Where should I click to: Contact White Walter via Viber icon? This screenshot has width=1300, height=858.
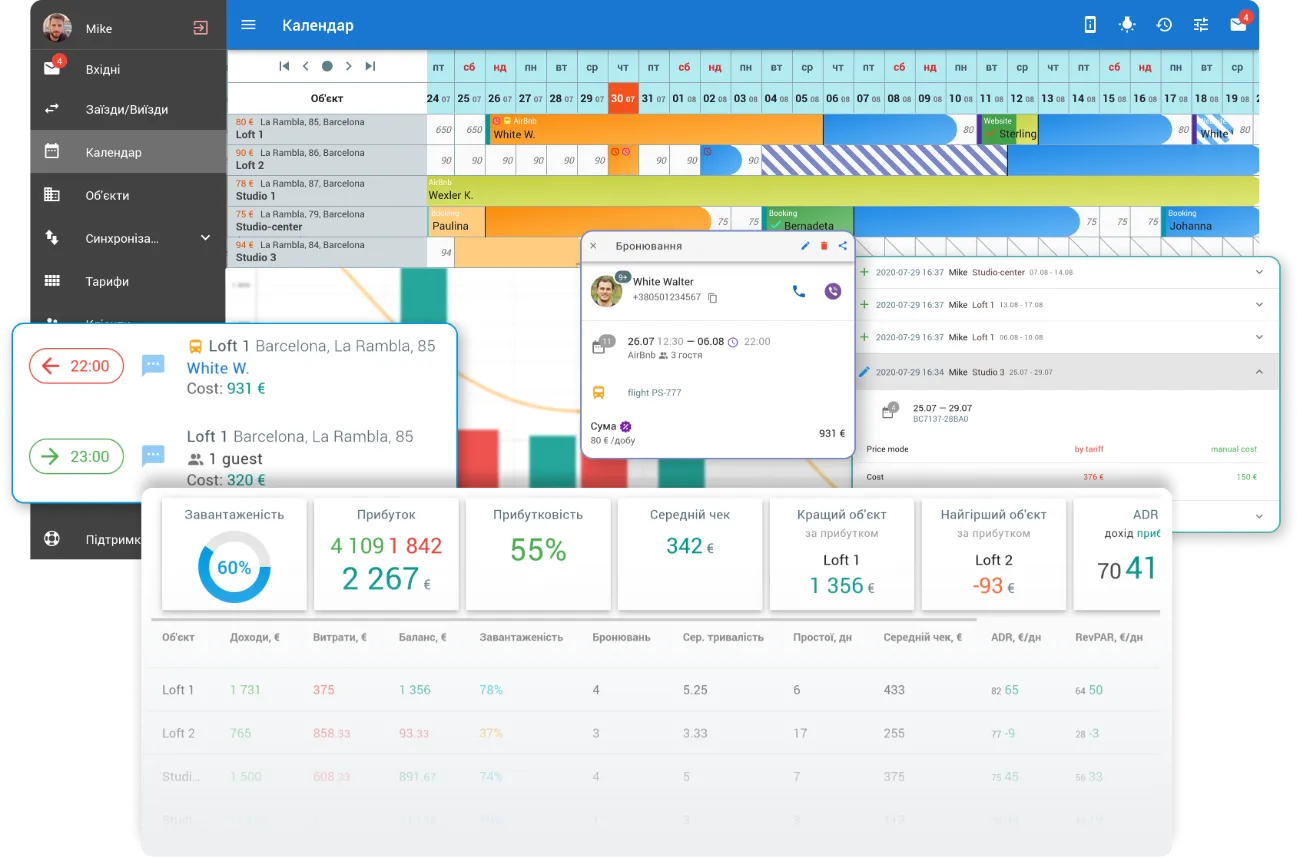(833, 291)
